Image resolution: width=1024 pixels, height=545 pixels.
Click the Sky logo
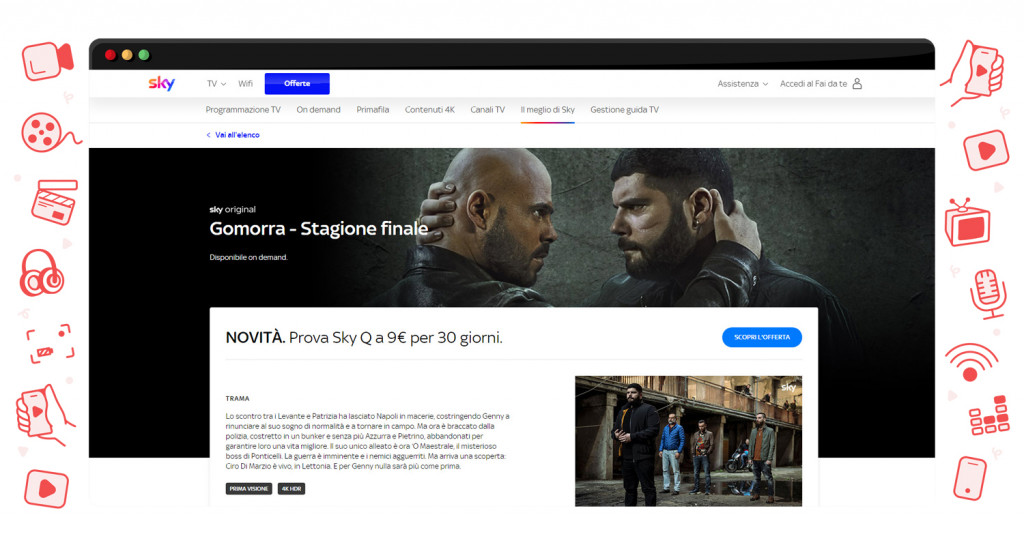161,83
